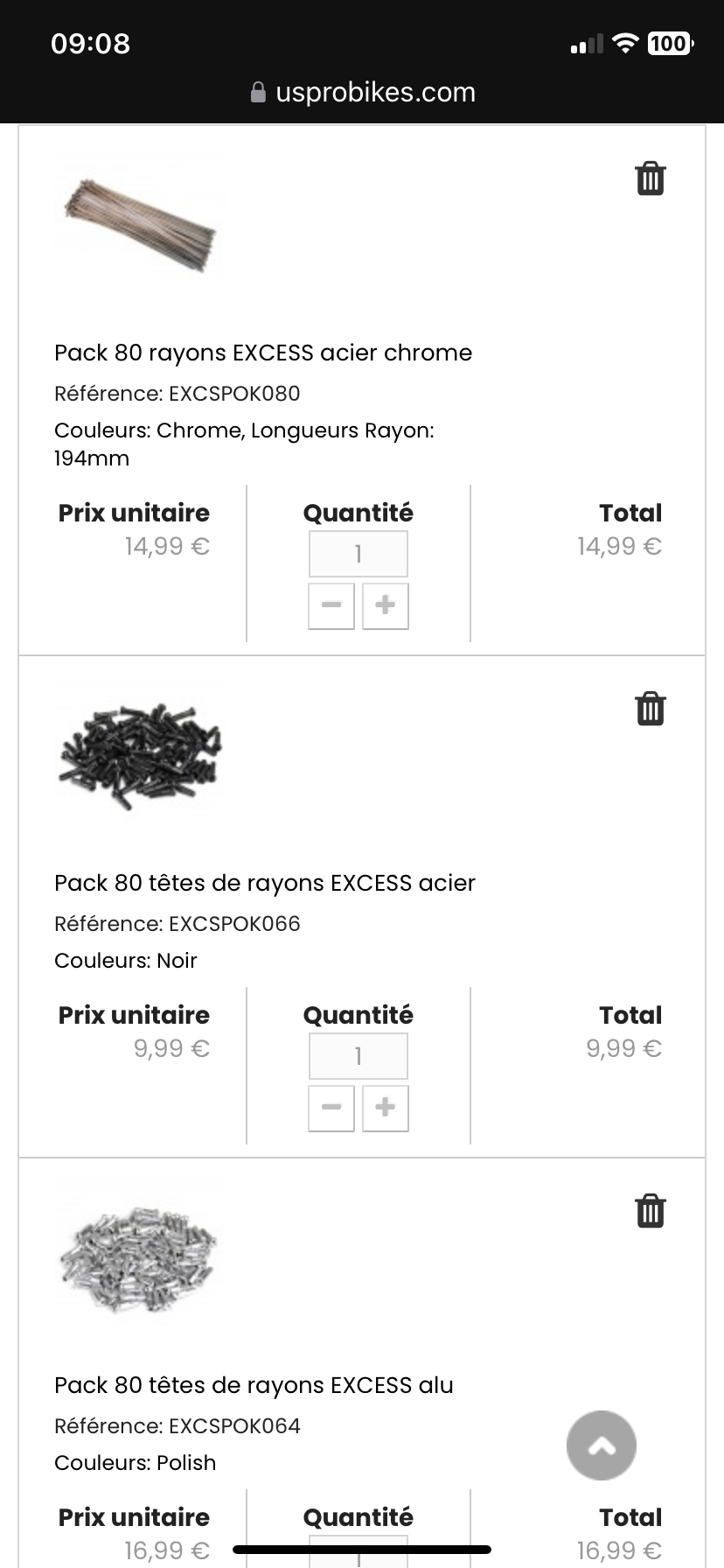Focus the acier têtes quantity field
Viewport: 724px width, 1568px height.
tap(359, 1055)
